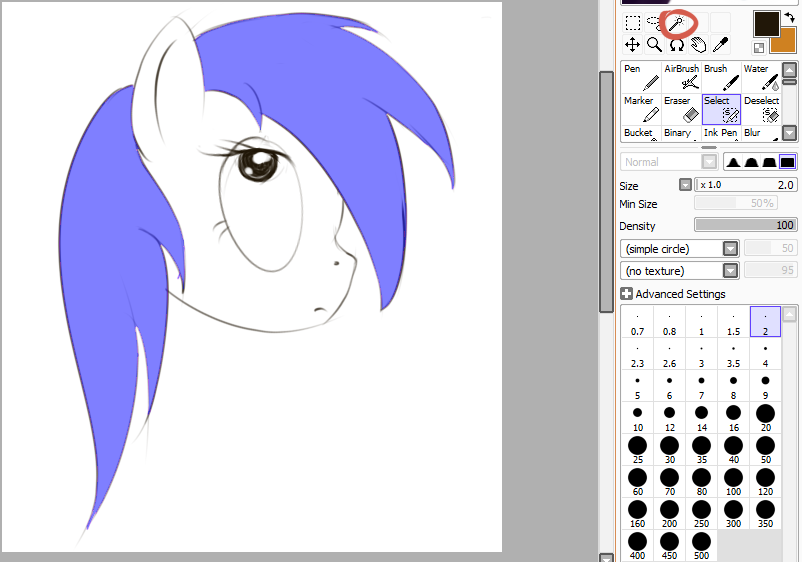Click the Density slider bar
The image size is (802, 562).
click(745, 225)
